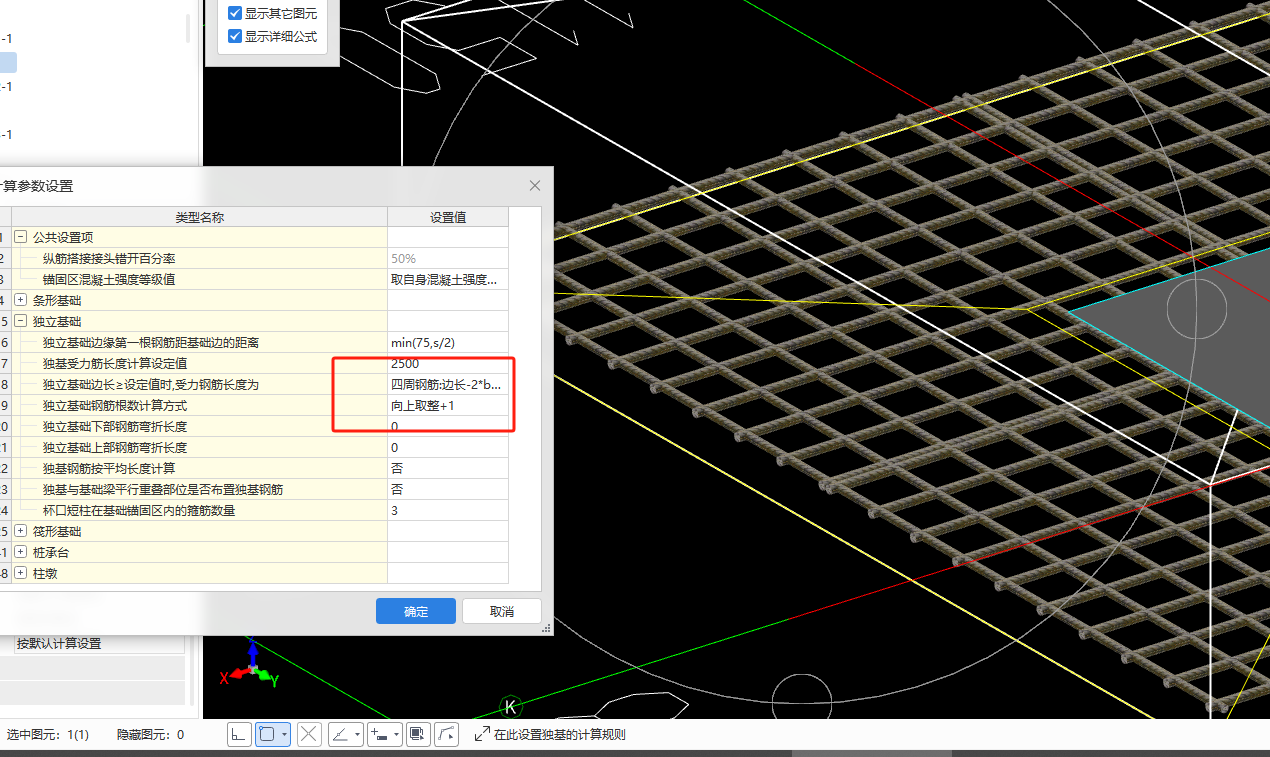Toggle the 显示其它图元 checkbox
The width and height of the screenshot is (1270, 757).
tap(235, 13)
